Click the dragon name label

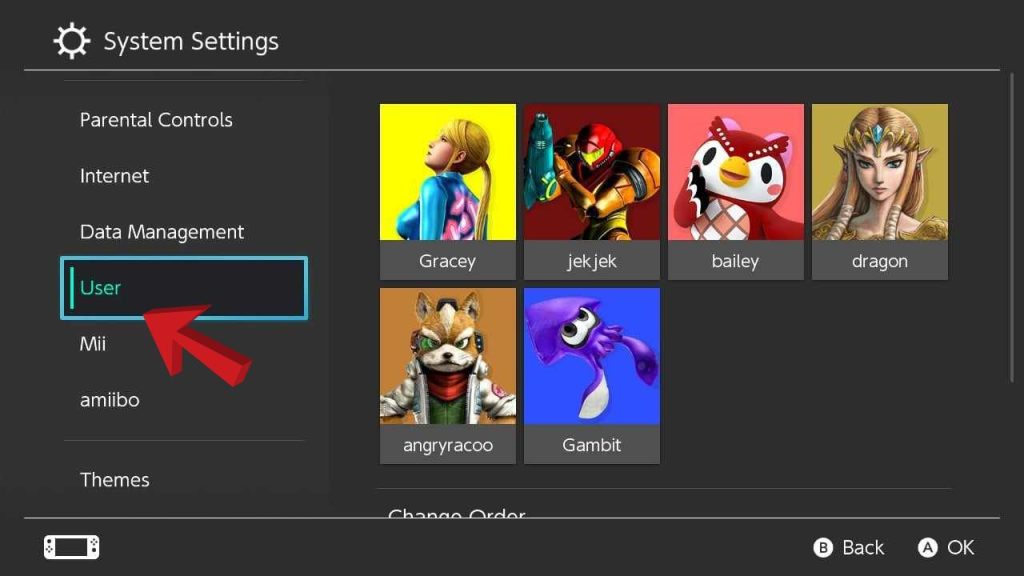(880, 261)
